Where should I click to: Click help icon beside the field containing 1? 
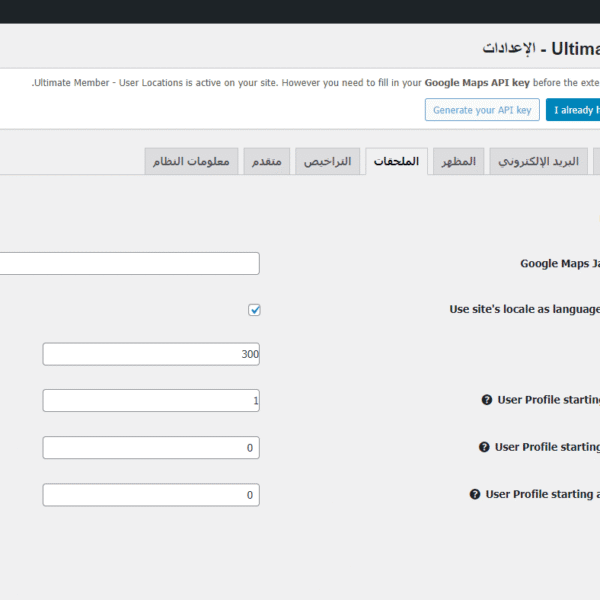pos(487,400)
